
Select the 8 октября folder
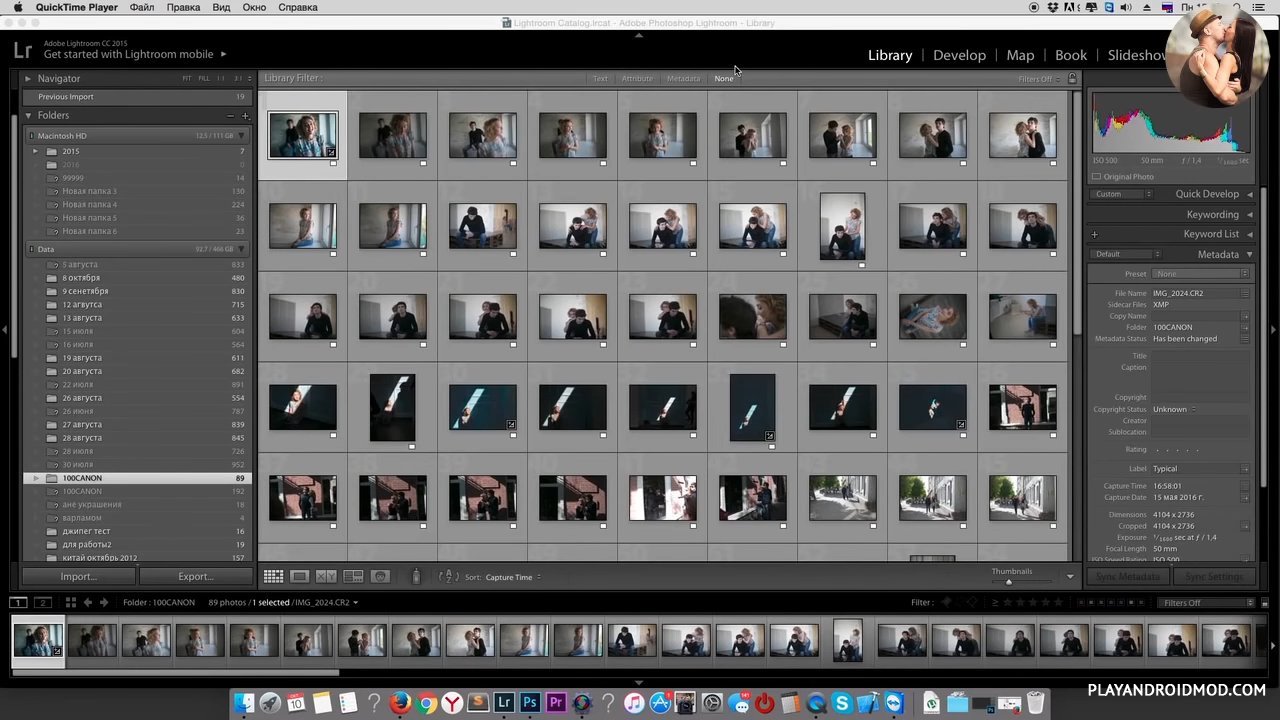point(81,278)
